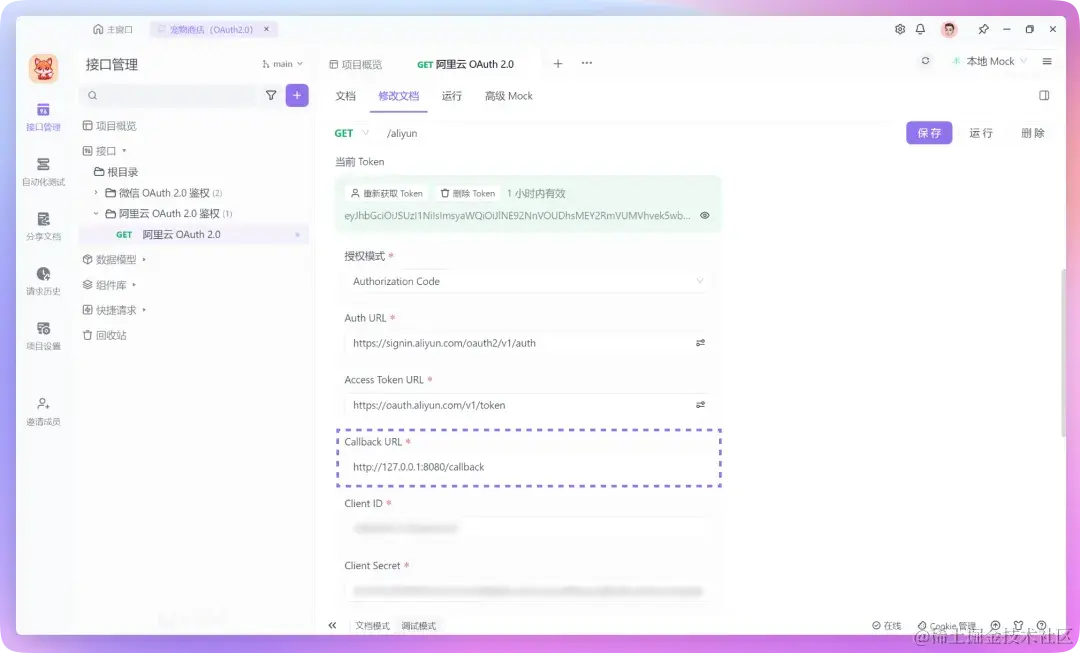Image resolution: width=1080 pixels, height=653 pixels.
Task: Add a new tab with plus icon
Action: pos(558,63)
